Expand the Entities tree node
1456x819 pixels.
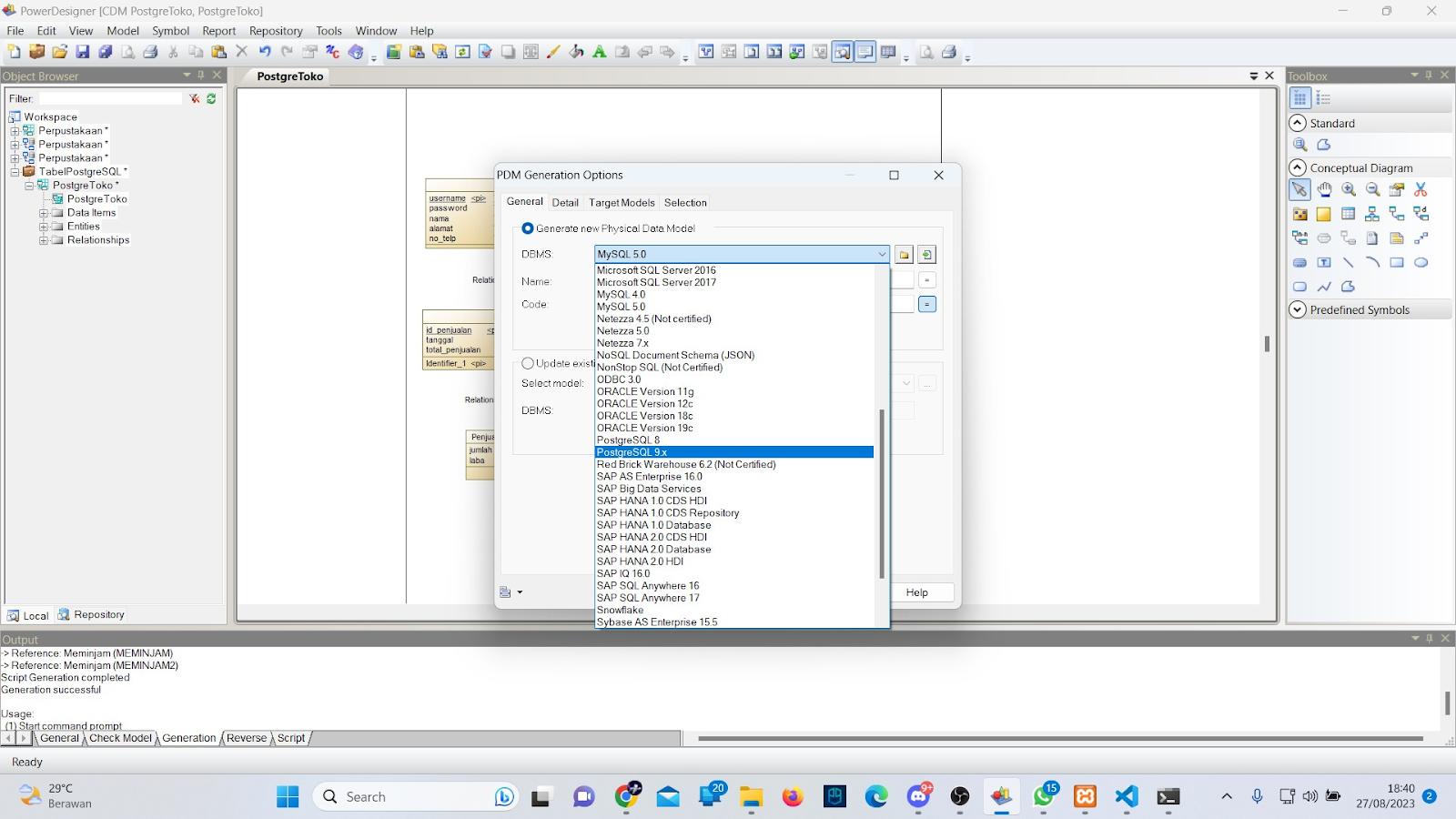43,227
